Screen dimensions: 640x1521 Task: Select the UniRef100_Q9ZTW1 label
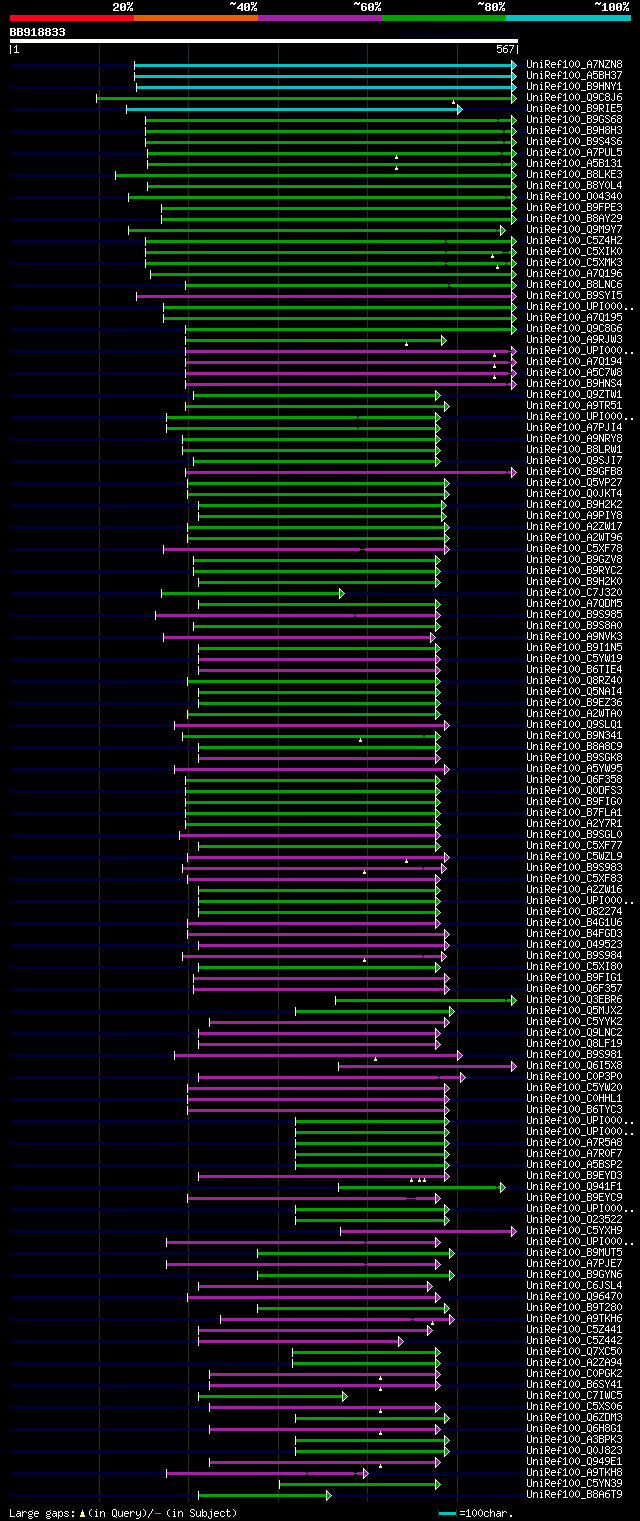pyautogui.click(x=574, y=394)
